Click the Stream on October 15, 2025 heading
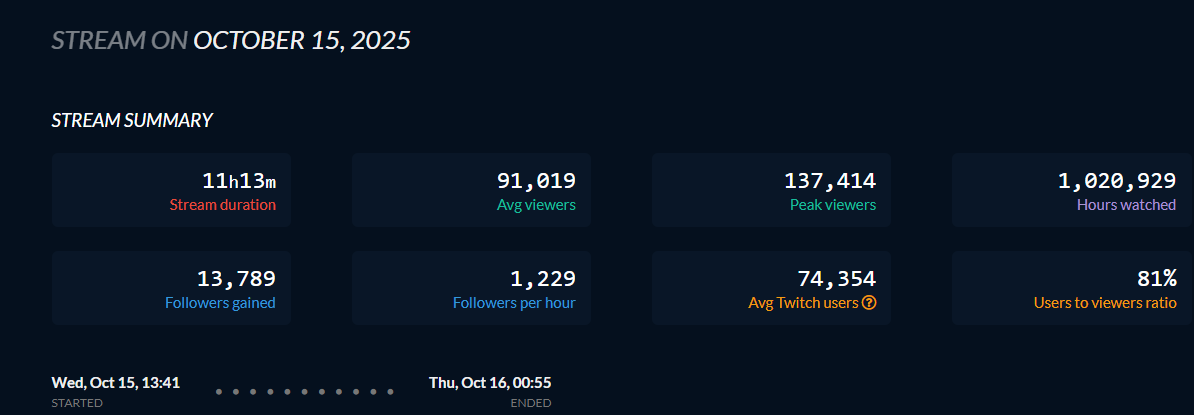1194x415 pixels. pyautogui.click(x=231, y=40)
